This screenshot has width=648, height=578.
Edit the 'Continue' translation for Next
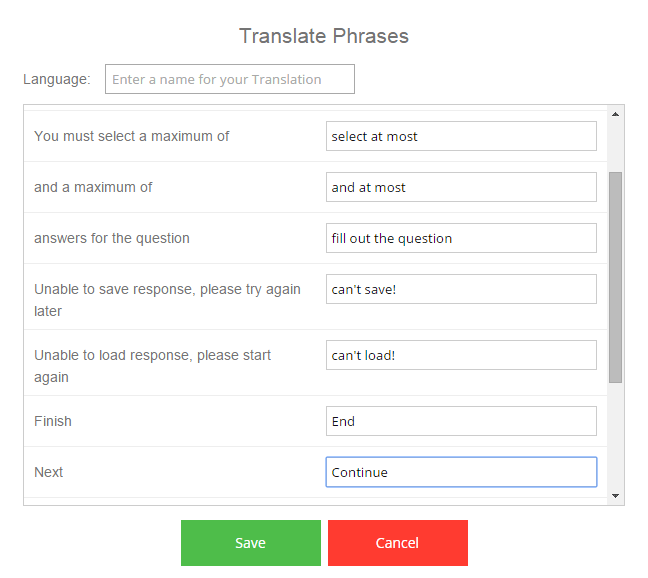coord(461,472)
